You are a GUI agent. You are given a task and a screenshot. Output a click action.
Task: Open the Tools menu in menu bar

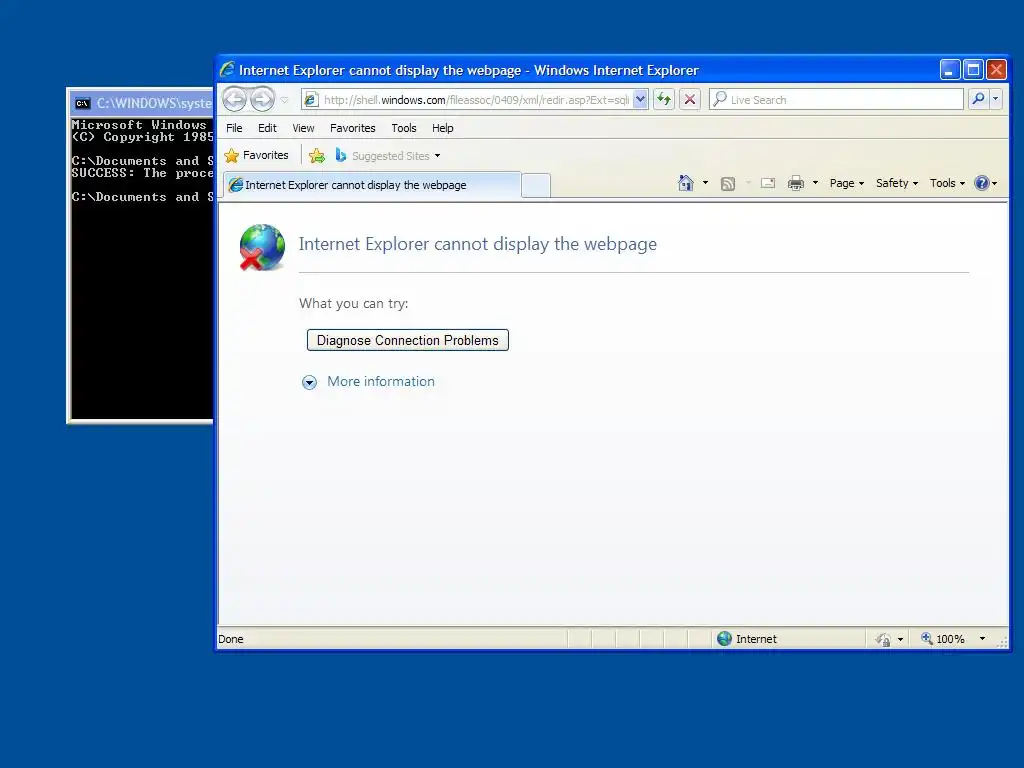coord(404,128)
